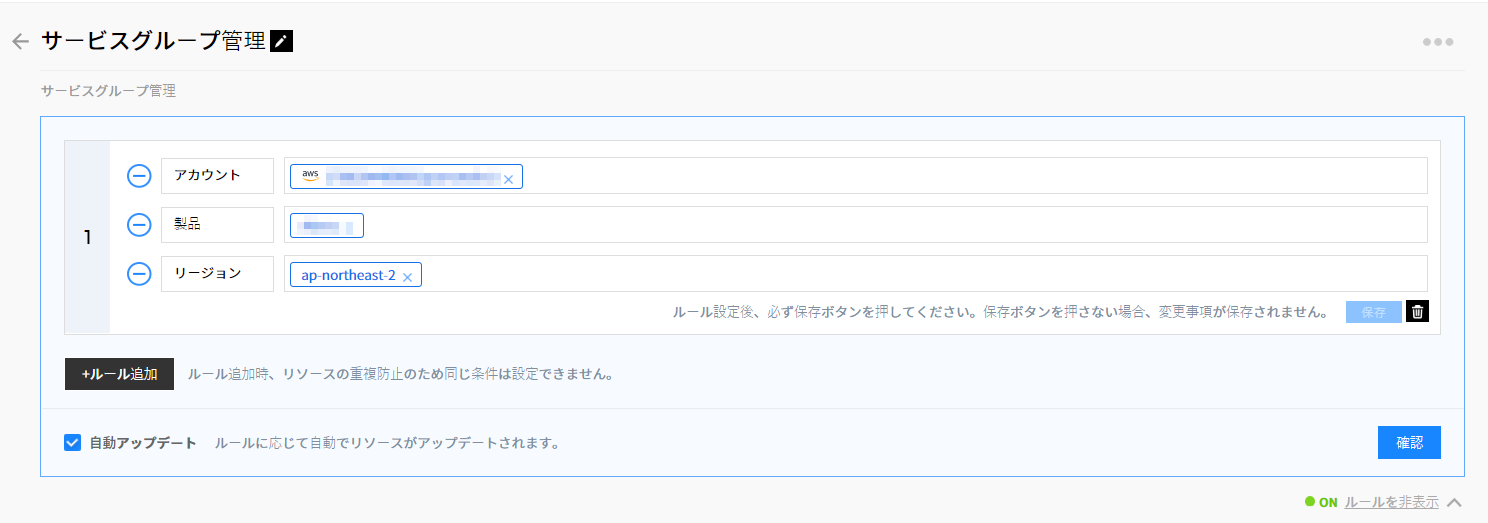Viewport: 1488px width, 523px height.
Task: Remove the AWS account tag
Action: tap(508, 179)
